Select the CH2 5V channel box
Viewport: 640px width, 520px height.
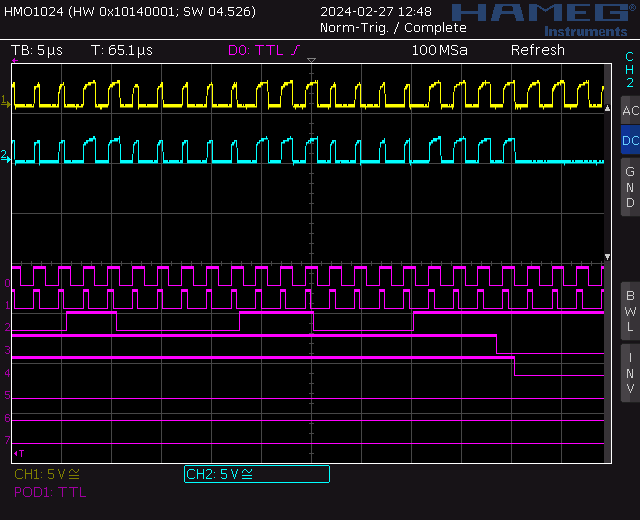[x=256, y=474]
